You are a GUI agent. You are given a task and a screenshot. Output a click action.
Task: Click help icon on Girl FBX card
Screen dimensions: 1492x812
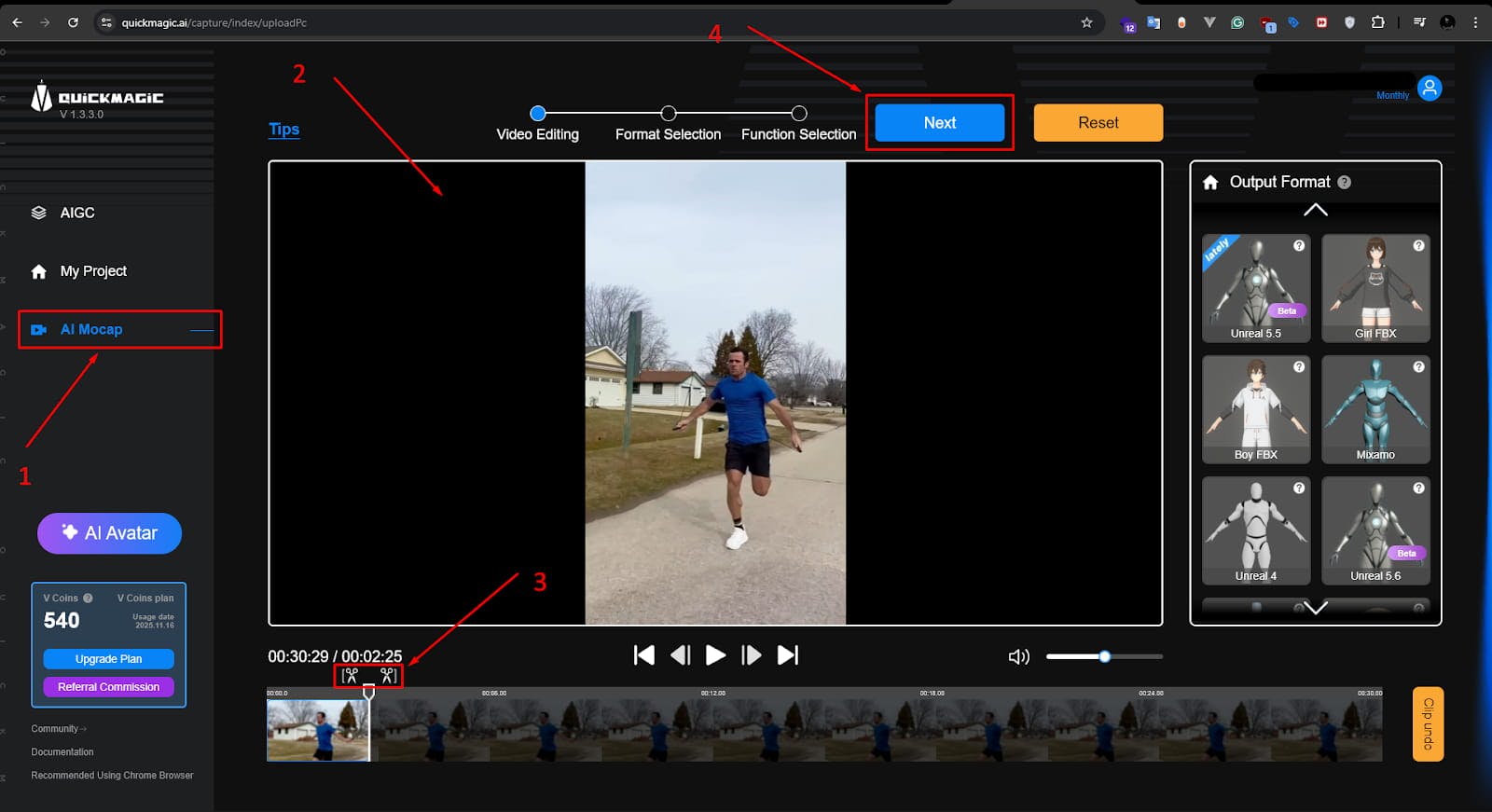(1418, 246)
